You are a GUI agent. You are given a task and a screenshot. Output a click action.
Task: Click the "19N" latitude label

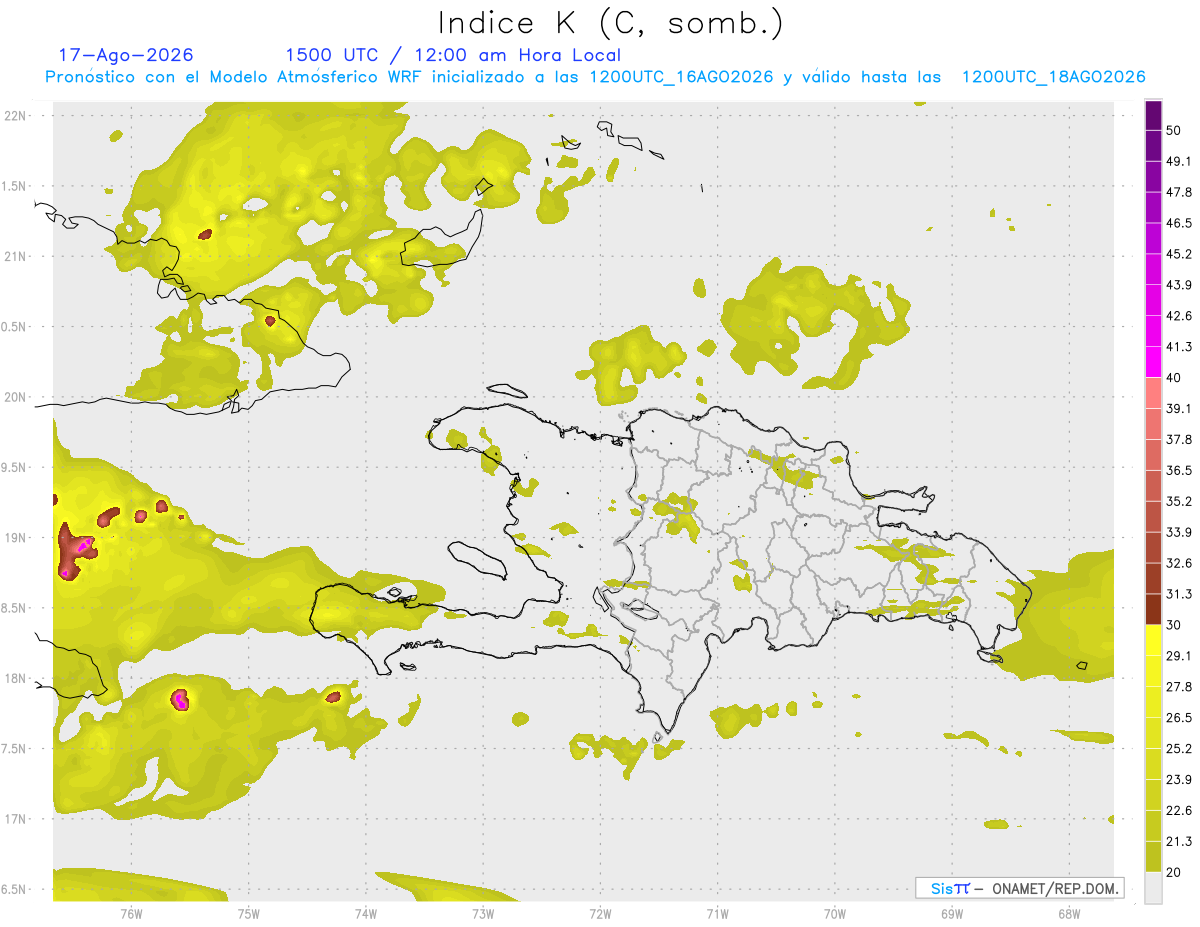click(x=16, y=537)
